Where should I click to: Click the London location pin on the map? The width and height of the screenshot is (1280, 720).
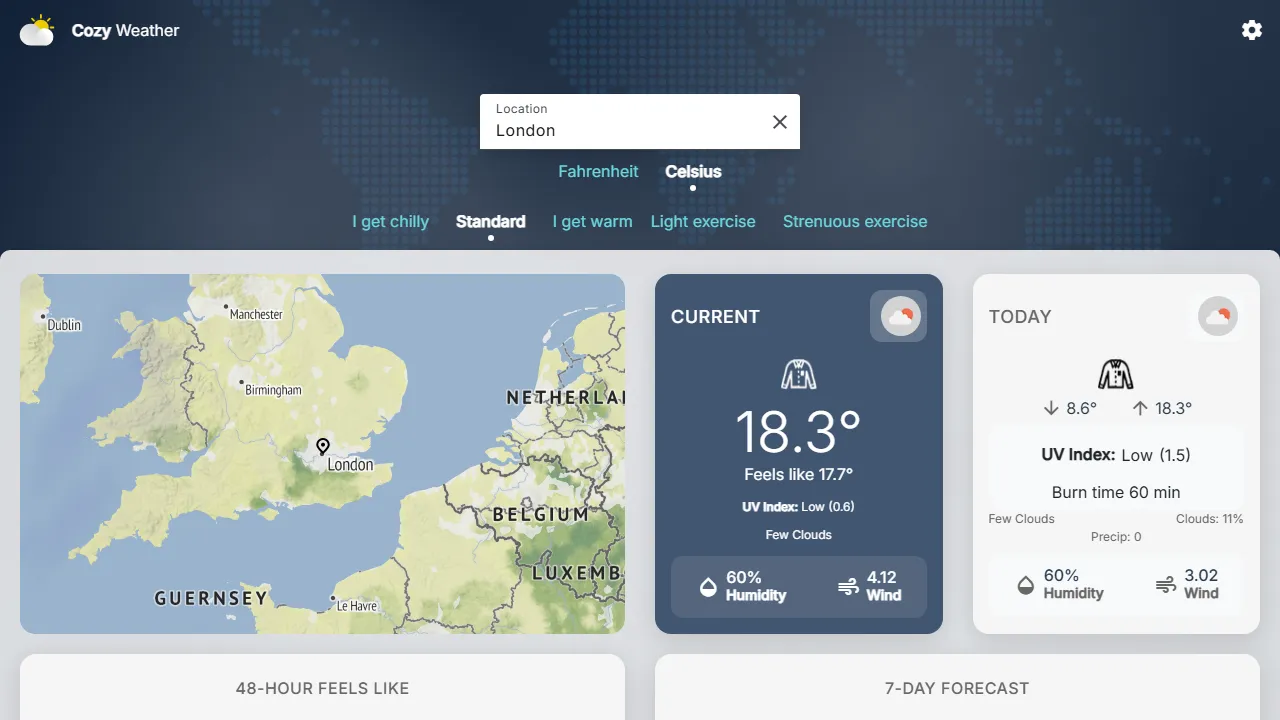(321, 447)
